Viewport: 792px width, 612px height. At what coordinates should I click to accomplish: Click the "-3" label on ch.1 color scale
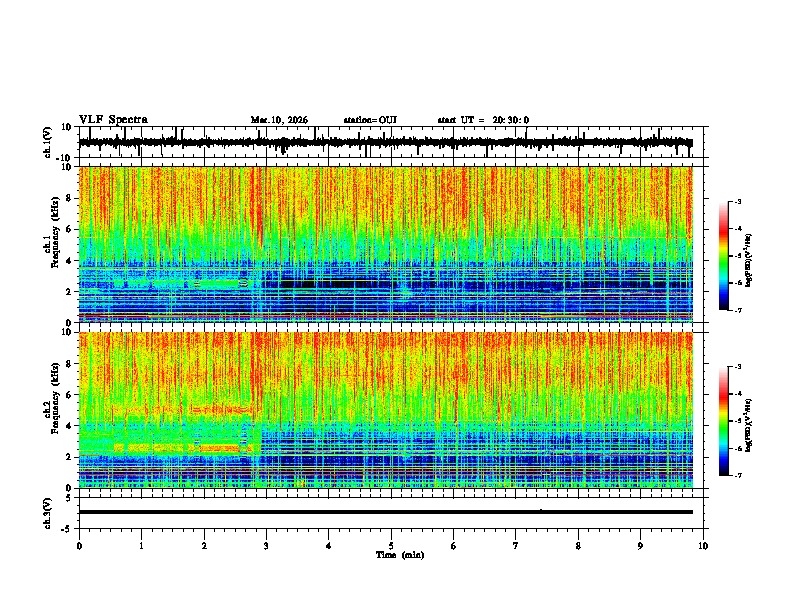737,201
